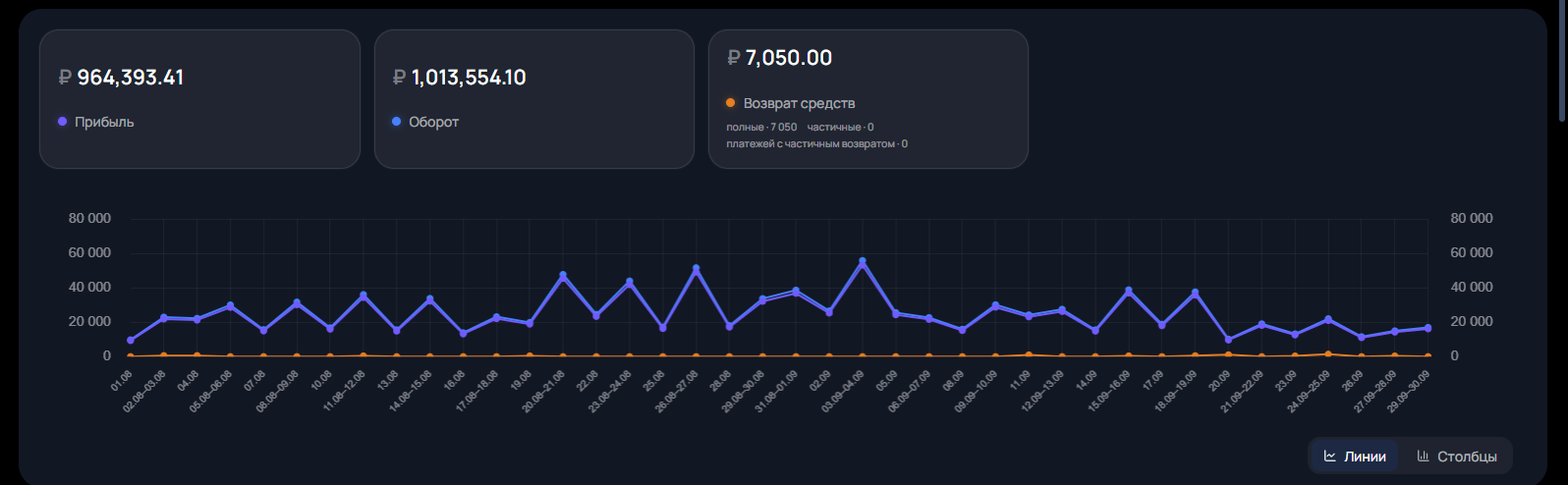The image size is (1568, 485).
Task: Click the x-axis date label 29.08–30.08
Action: pyautogui.click(x=744, y=391)
